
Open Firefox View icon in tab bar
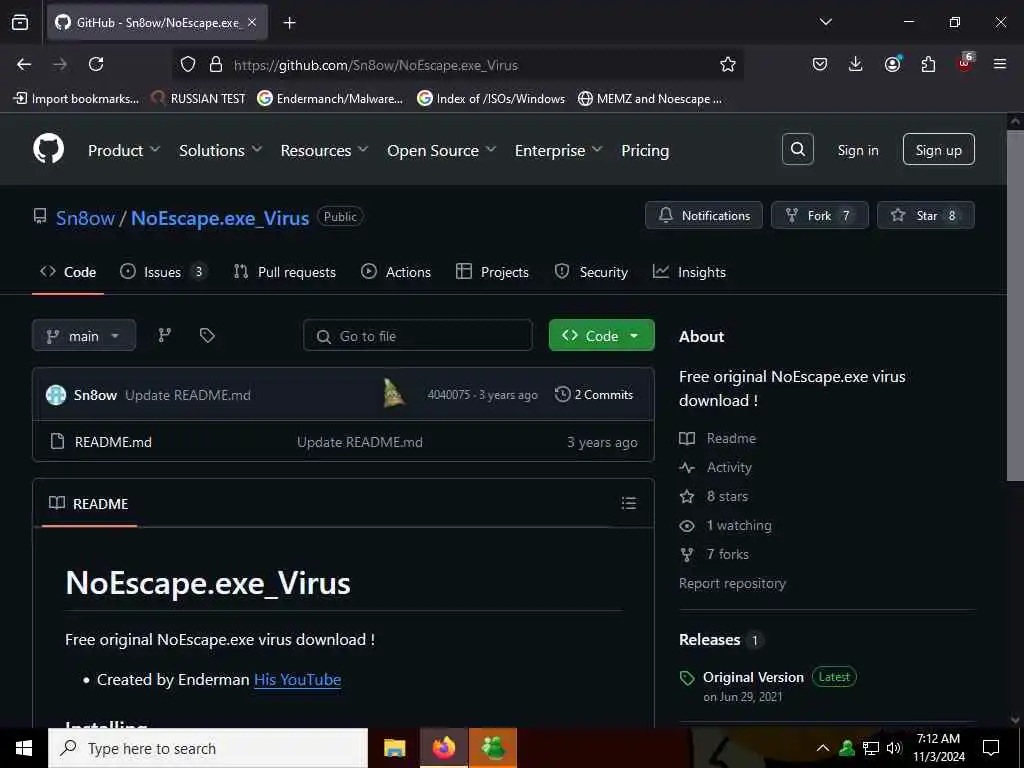tap(20, 22)
